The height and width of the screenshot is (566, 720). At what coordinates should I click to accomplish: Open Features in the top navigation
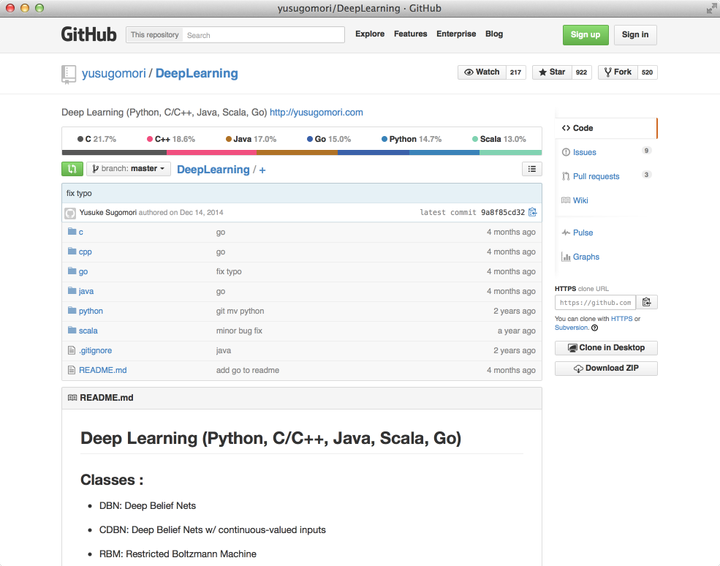pyautogui.click(x=410, y=34)
